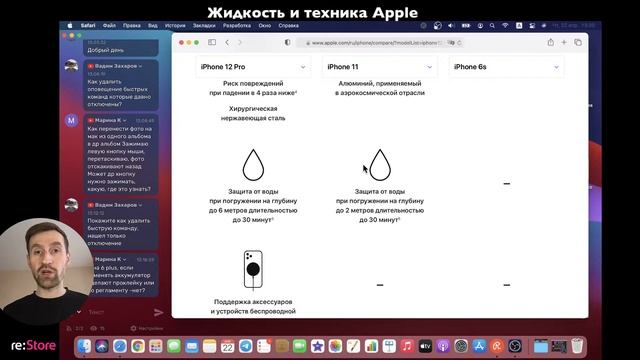The height and width of the screenshot is (360, 640).
Task: Open Google Chrome from the Dock
Action: 138,346
